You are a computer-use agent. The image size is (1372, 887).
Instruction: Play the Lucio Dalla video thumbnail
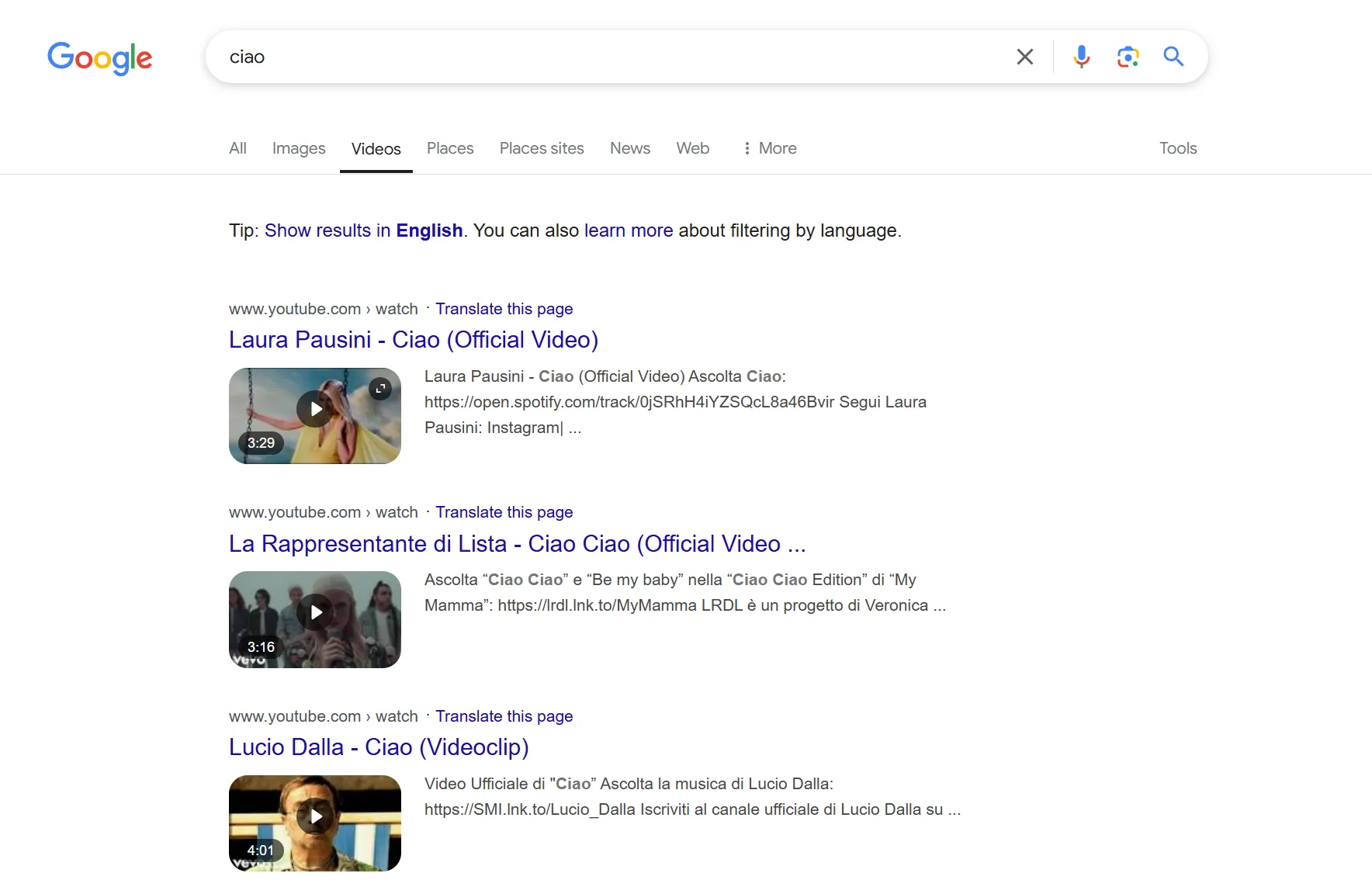point(314,816)
